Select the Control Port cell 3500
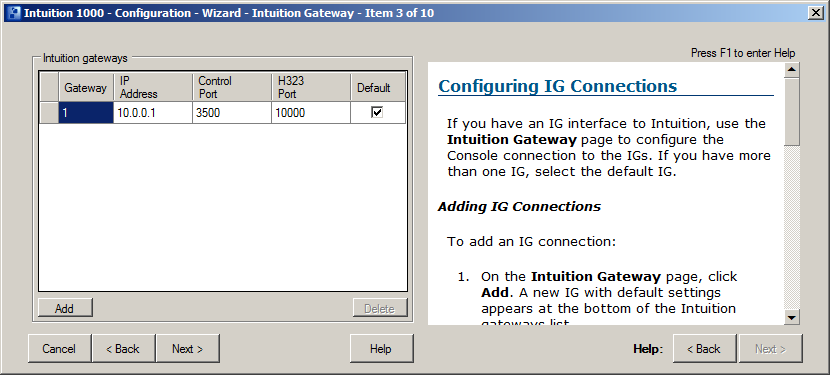This screenshot has width=830, height=375. pyautogui.click(x=232, y=113)
